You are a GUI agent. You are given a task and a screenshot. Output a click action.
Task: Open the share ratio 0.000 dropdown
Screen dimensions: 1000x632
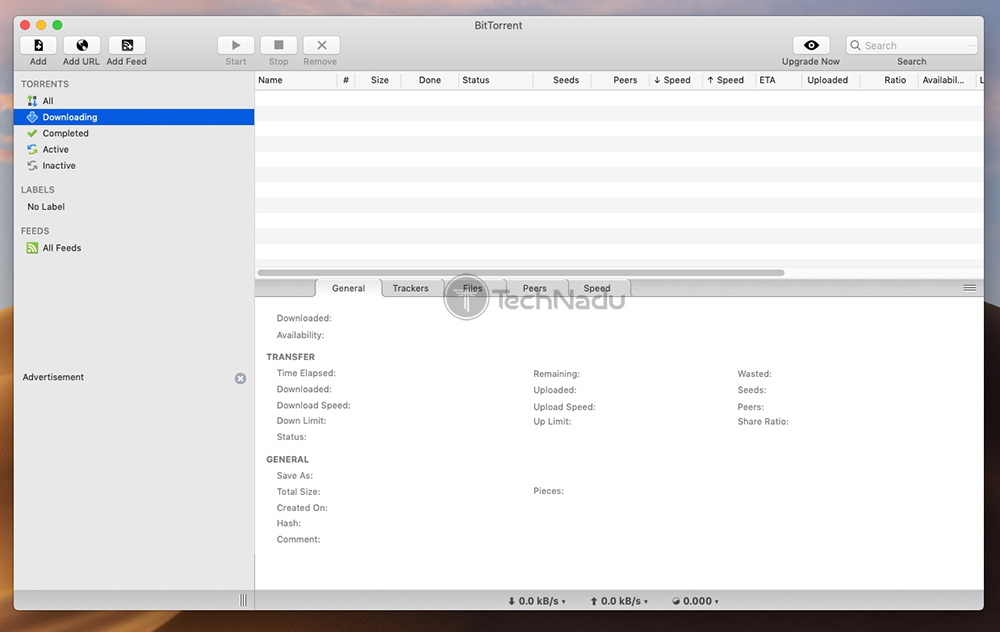tap(695, 601)
